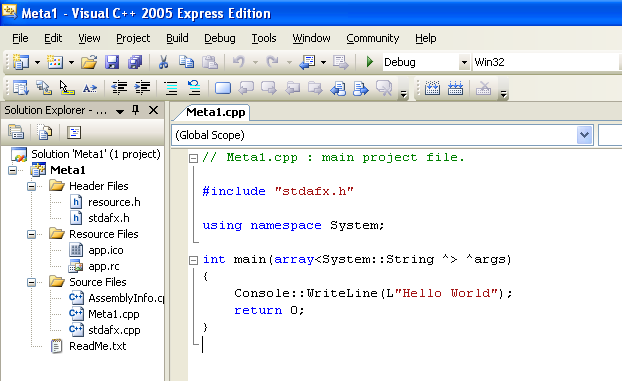Click the Navigate Backward icon
This screenshot has width=622, height=381.
(x=307, y=62)
